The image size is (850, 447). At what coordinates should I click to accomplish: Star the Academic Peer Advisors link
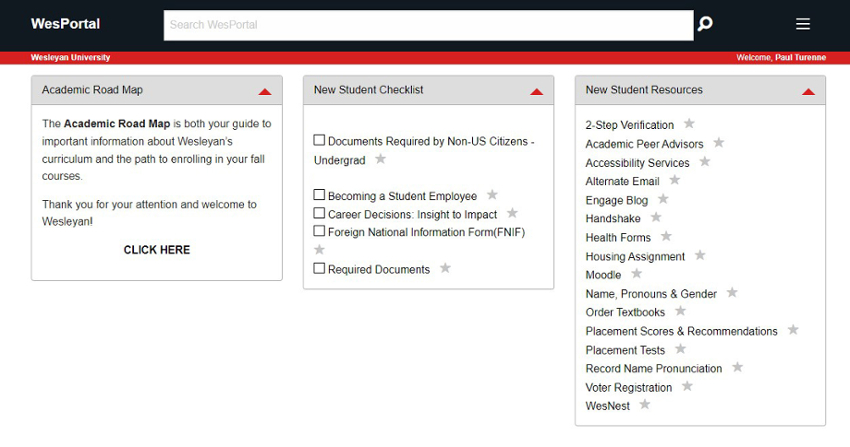point(719,142)
